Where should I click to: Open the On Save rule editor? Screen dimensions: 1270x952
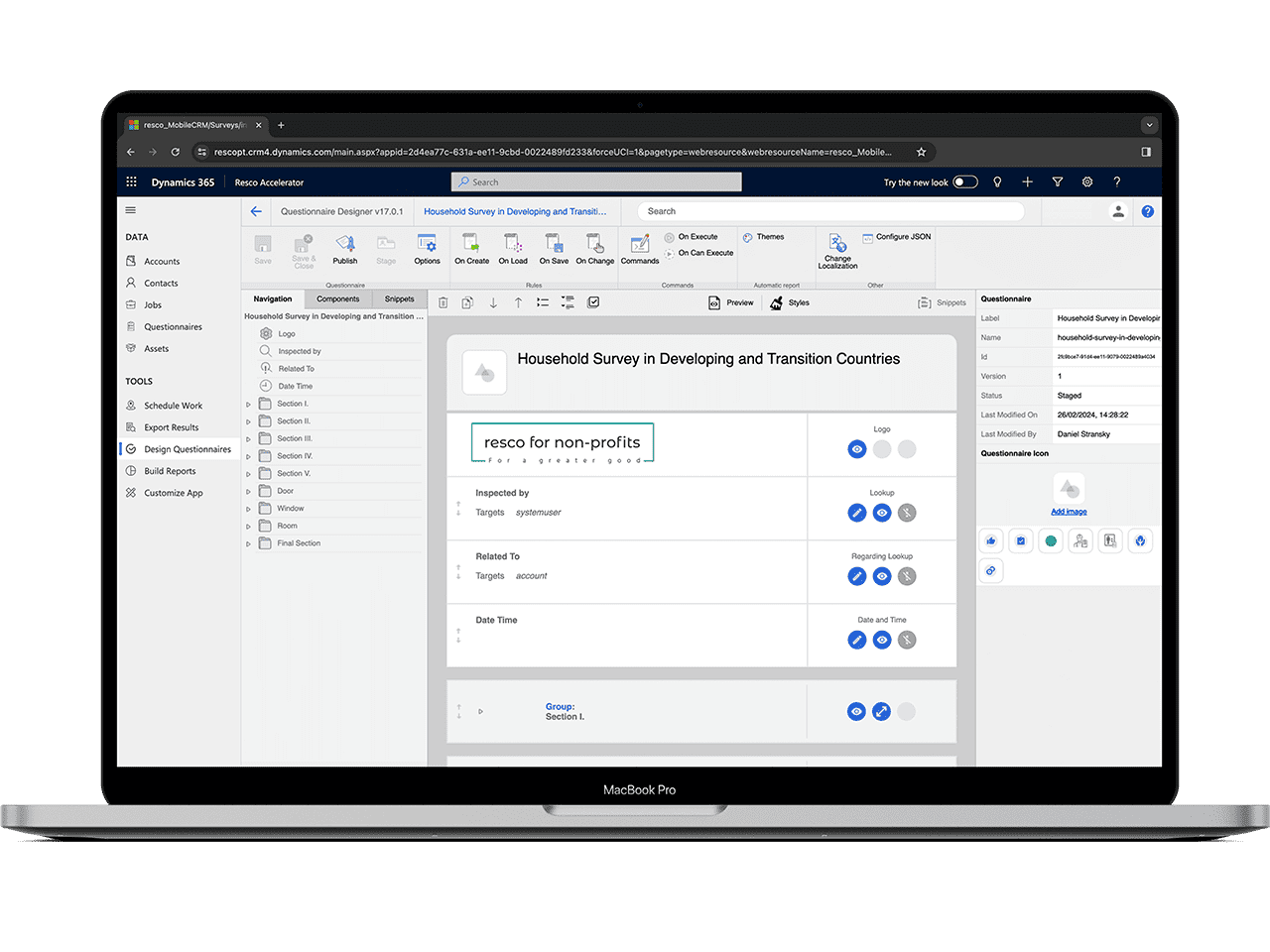click(554, 249)
